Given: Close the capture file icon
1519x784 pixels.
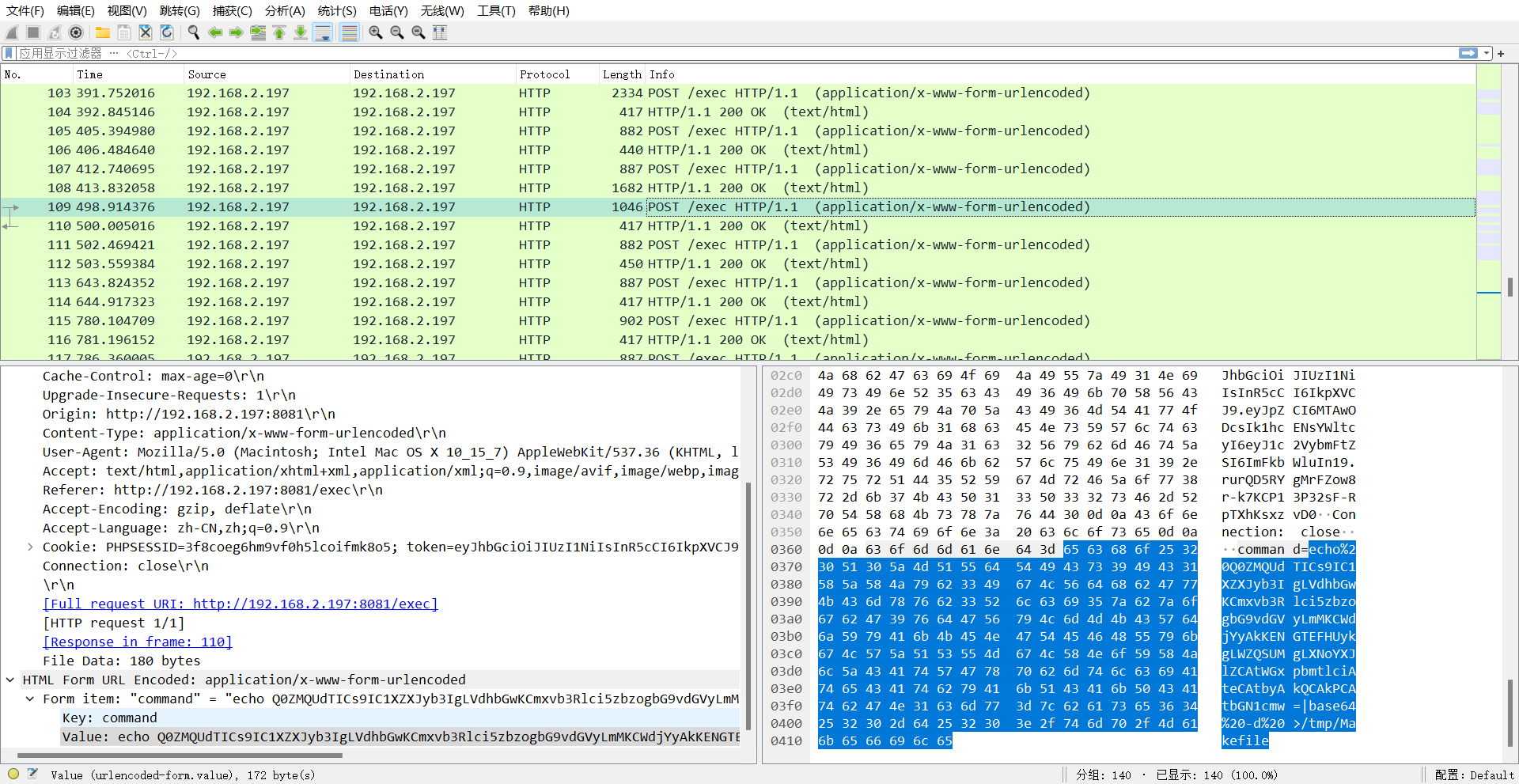Looking at the screenshot, I should click(x=146, y=32).
